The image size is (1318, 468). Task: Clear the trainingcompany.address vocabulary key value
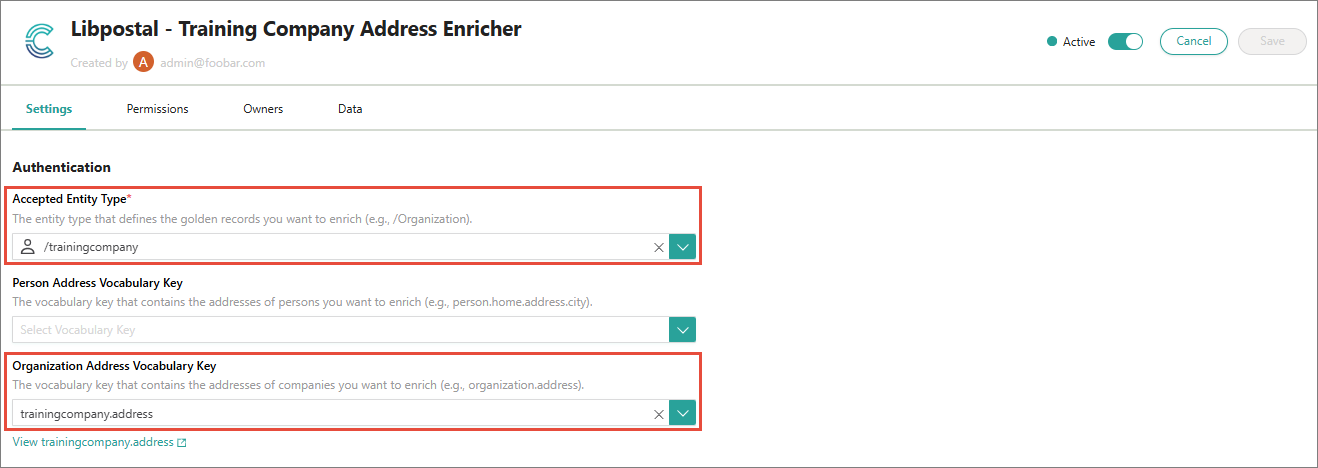658,413
